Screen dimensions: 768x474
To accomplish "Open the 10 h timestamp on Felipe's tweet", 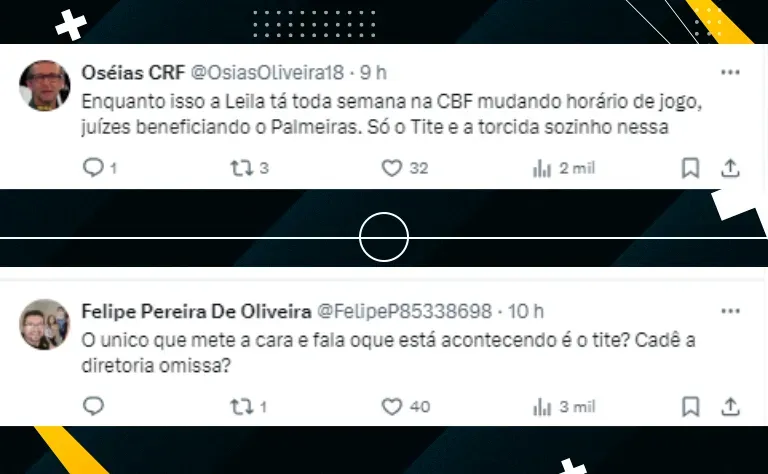I will pos(526,311).
